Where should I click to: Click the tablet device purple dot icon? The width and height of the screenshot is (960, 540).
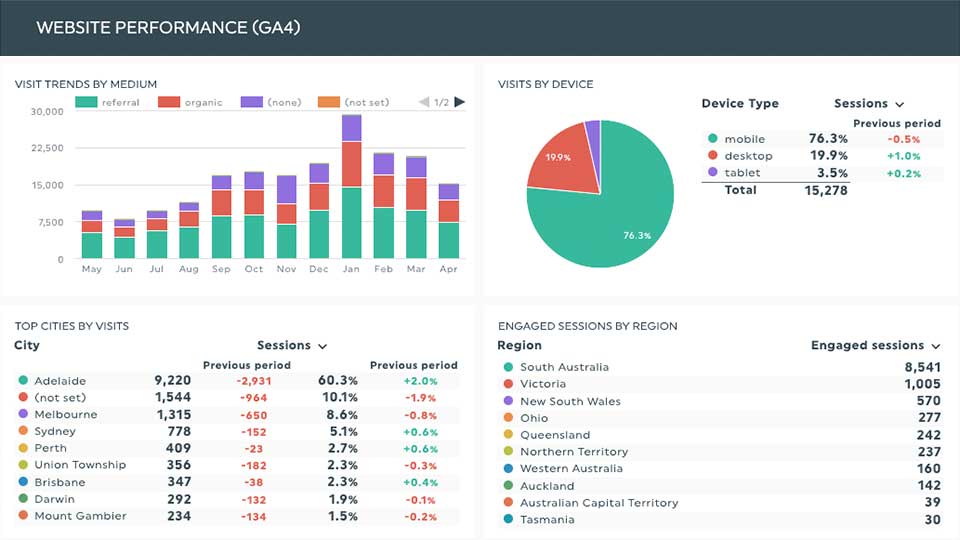[x=713, y=172]
